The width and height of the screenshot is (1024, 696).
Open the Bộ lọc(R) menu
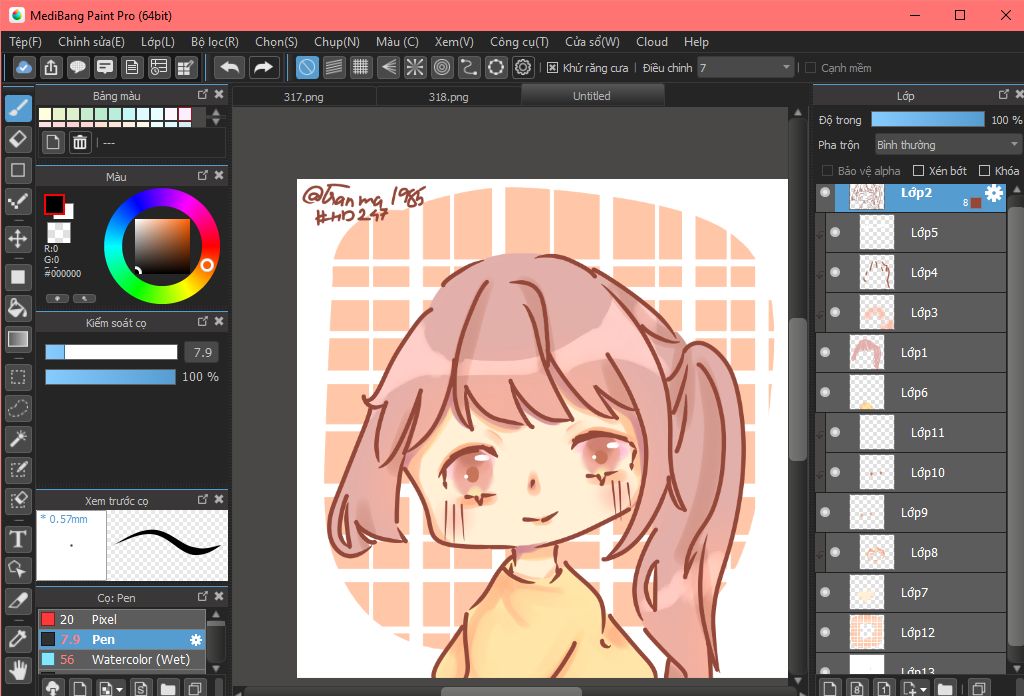[x=215, y=42]
